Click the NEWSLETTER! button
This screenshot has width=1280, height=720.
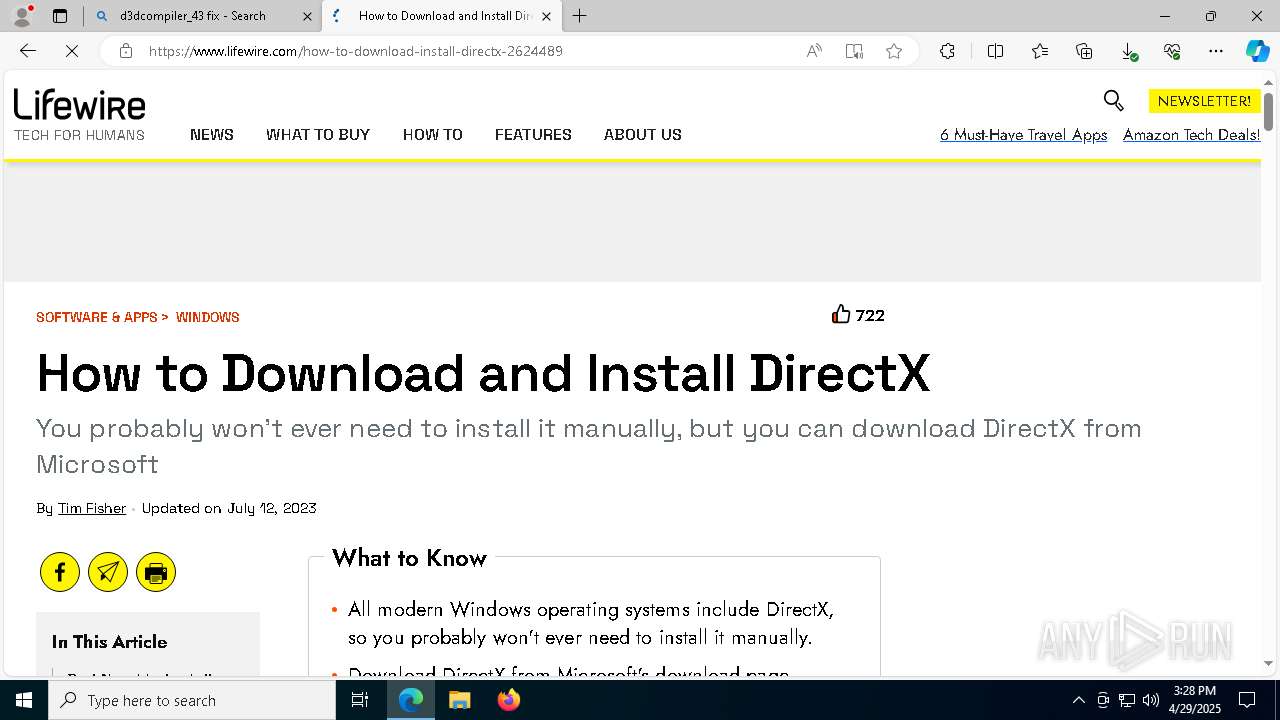pos(1204,101)
